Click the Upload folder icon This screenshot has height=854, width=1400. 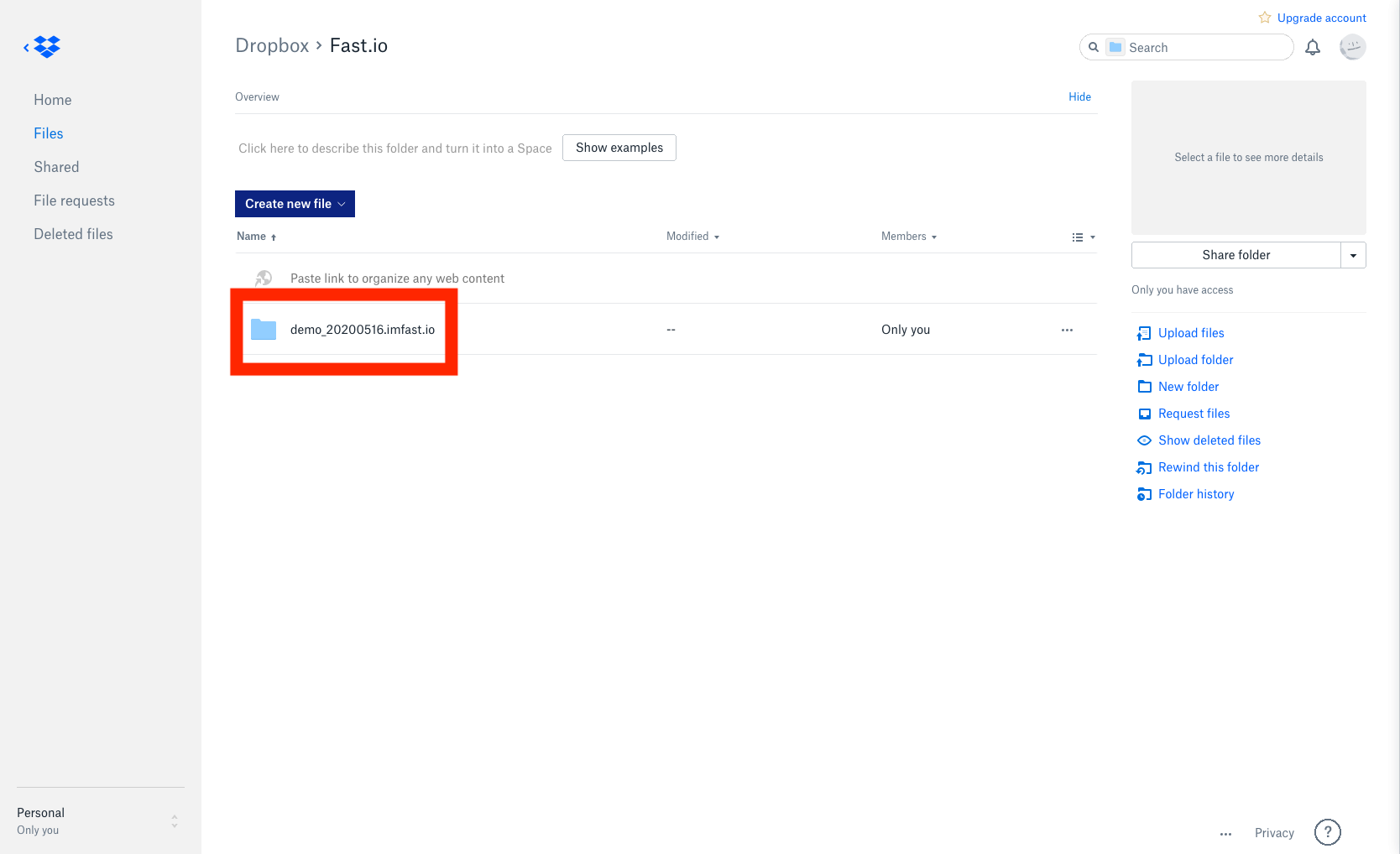[1144, 360]
